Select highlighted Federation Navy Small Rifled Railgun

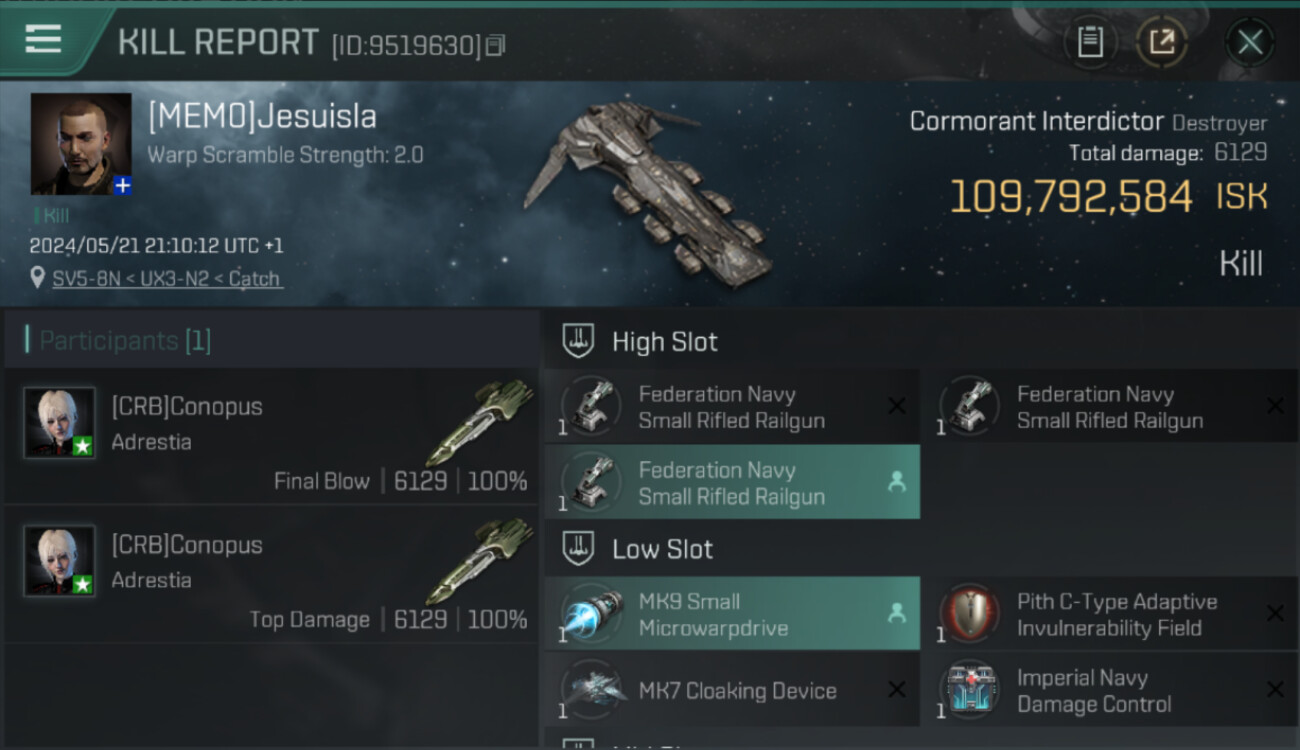tap(732, 483)
